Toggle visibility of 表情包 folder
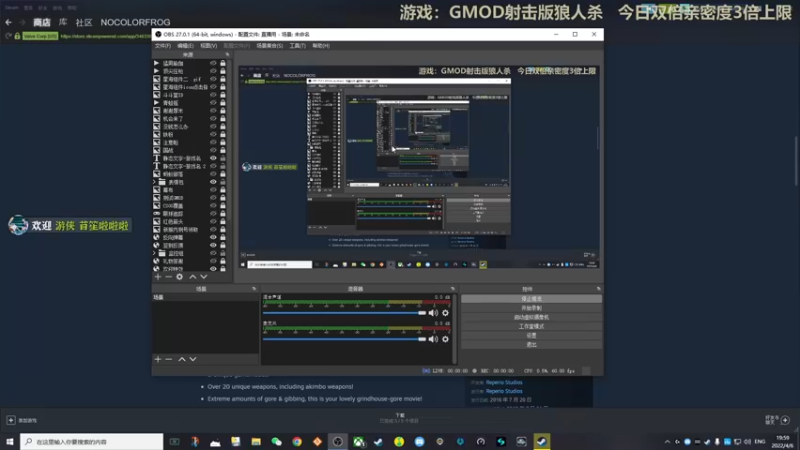800x450 pixels. [213, 182]
